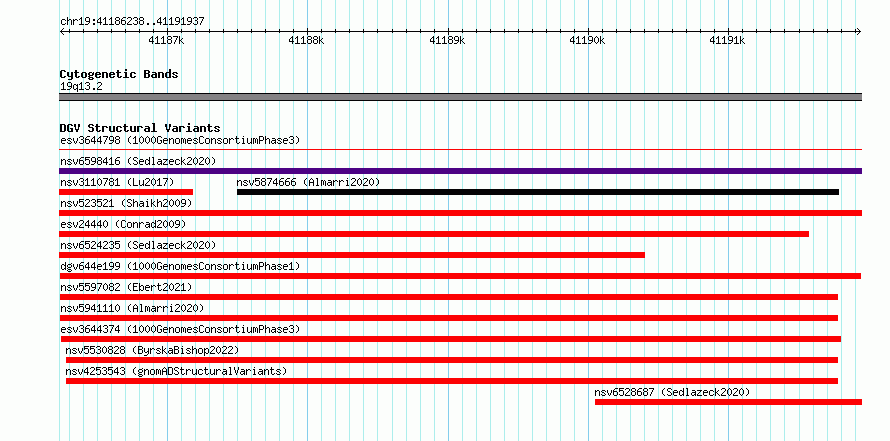Image resolution: width=890 pixels, height=441 pixels.
Task: Click the red esv24440 variant bar
Action: coord(434,234)
